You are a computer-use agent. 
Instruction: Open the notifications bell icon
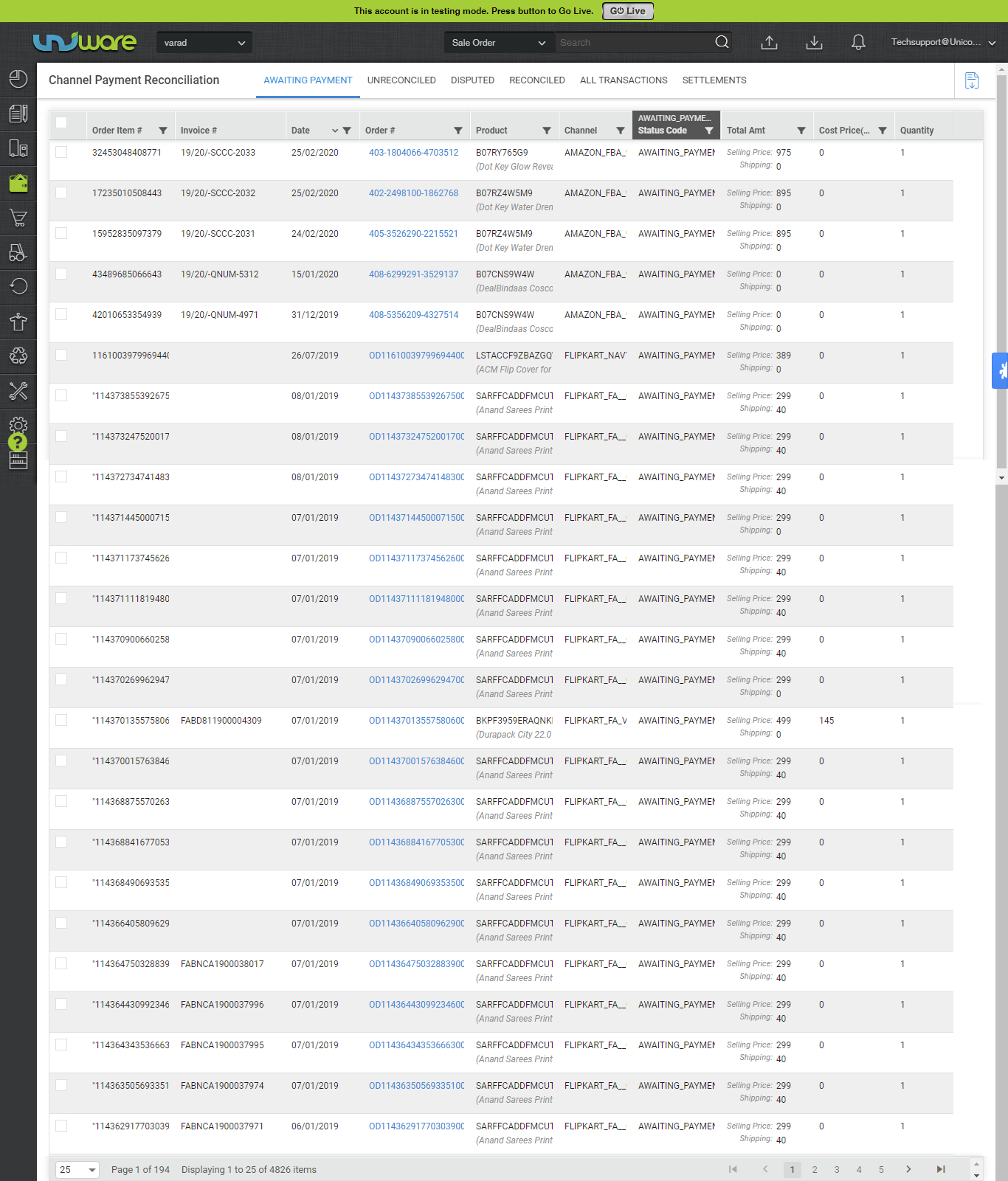(x=858, y=42)
